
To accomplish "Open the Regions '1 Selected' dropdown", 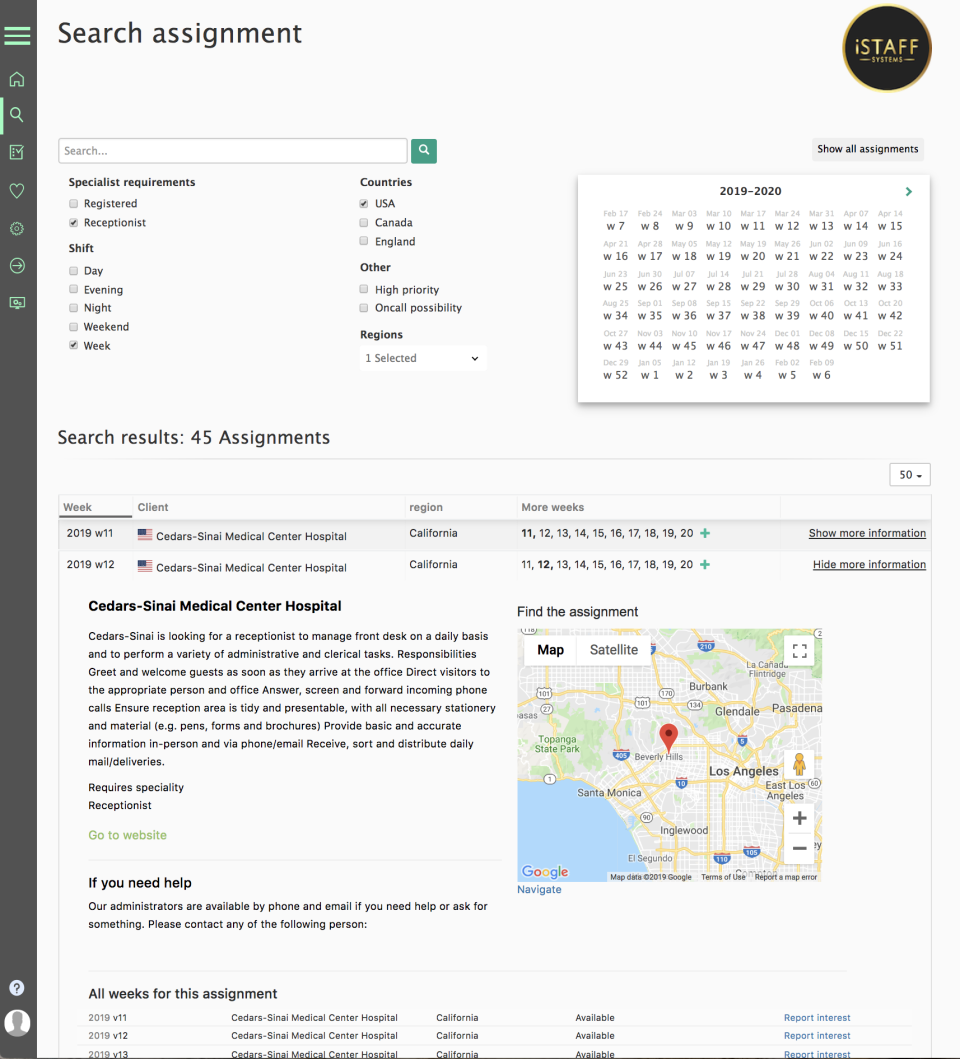I will pos(422,358).
